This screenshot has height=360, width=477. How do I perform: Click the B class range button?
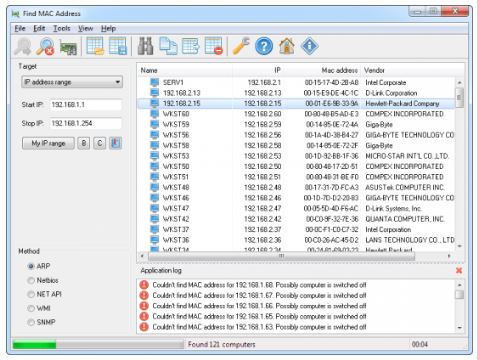[84, 143]
